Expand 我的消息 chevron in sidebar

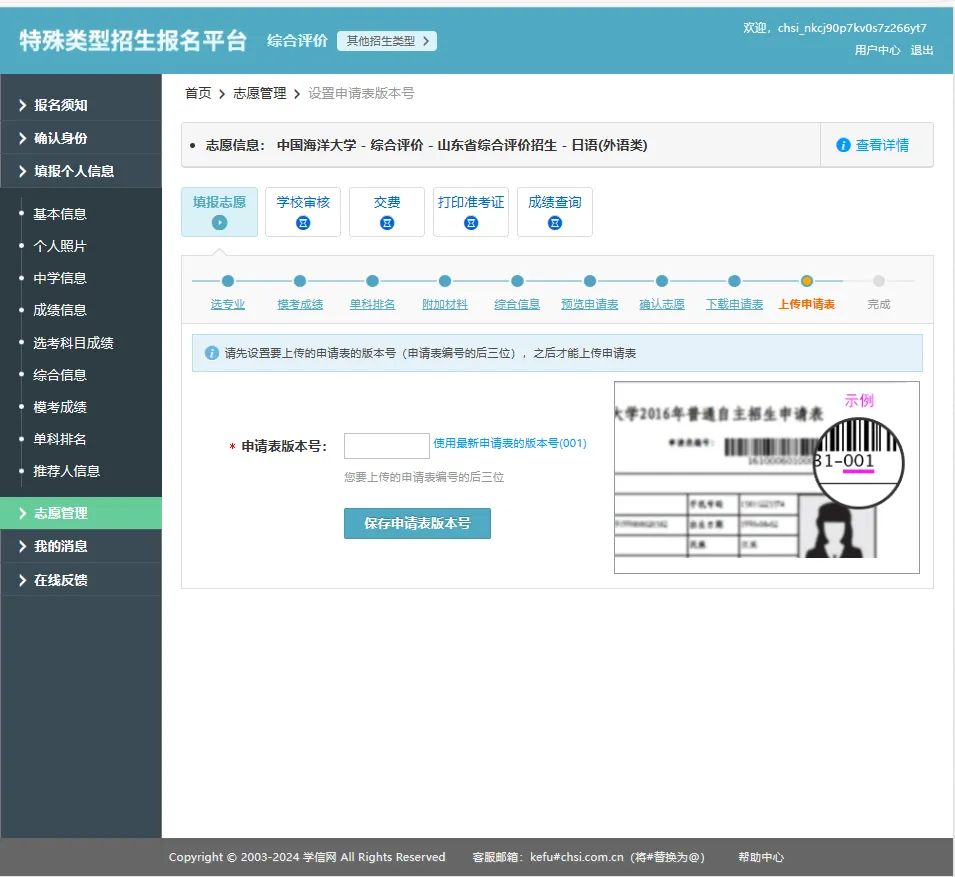(23, 546)
